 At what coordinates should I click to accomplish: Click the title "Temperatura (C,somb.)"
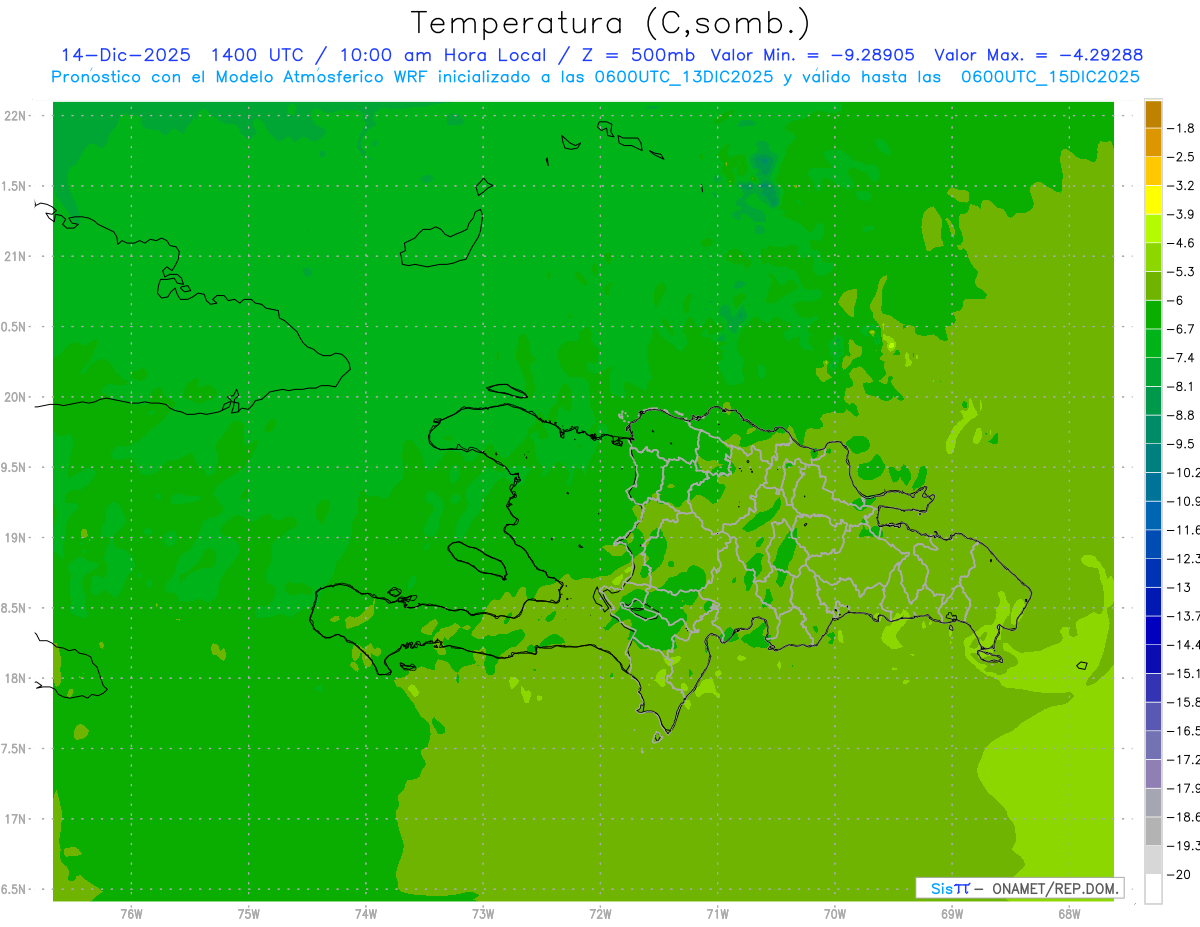pos(611,23)
